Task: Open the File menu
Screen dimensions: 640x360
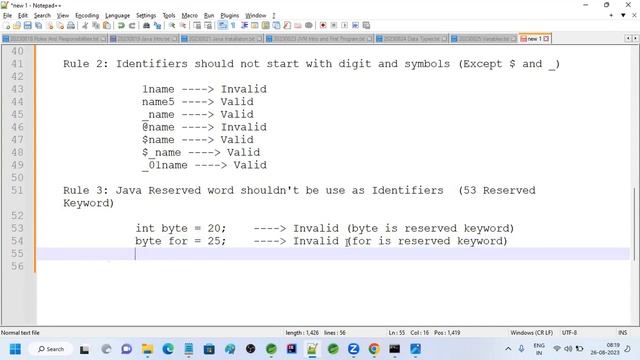Action: coord(7,16)
